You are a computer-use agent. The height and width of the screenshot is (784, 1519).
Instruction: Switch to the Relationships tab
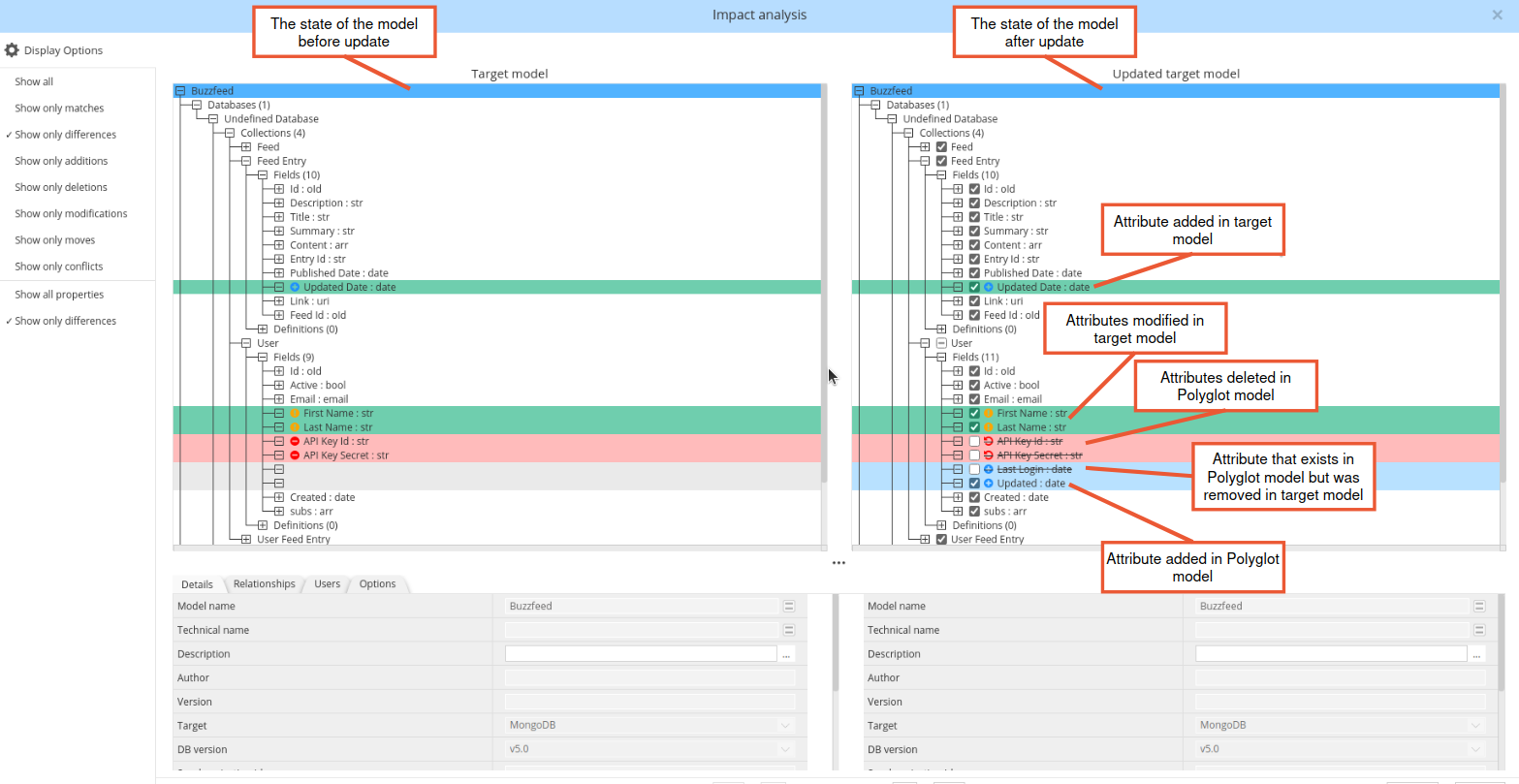(264, 583)
